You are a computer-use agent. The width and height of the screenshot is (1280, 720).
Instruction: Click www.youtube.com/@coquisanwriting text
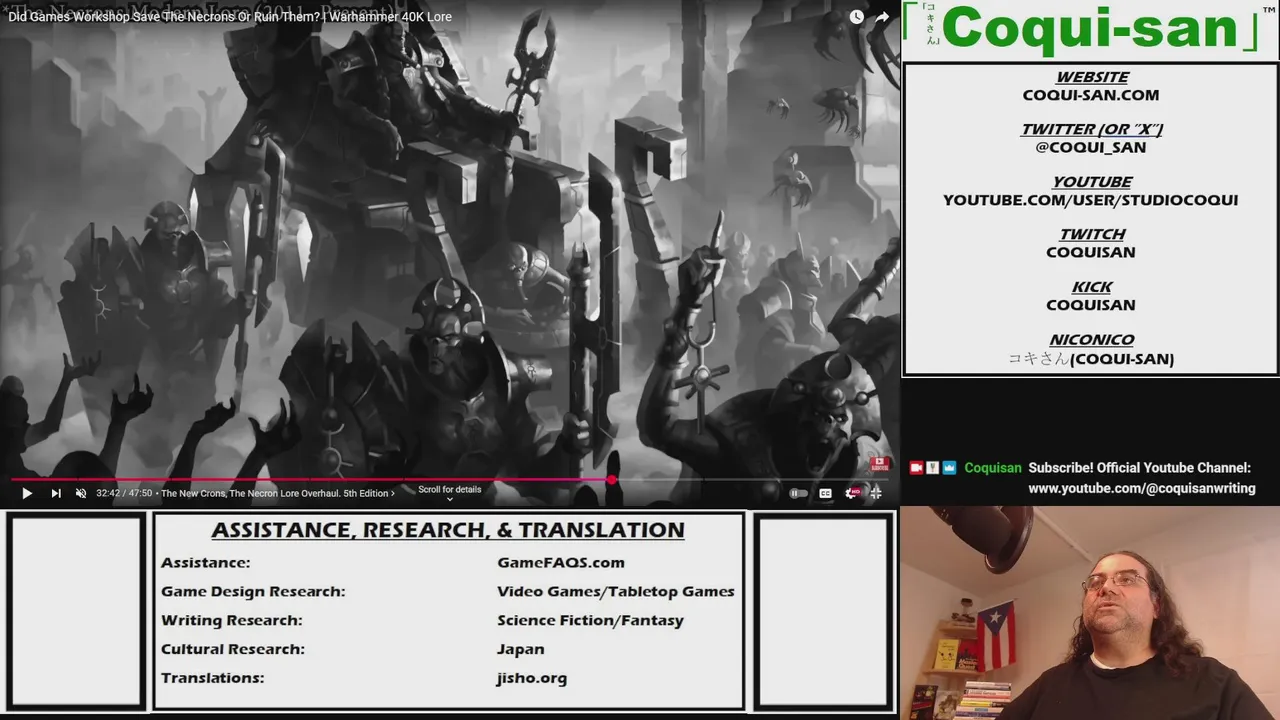(x=1142, y=488)
